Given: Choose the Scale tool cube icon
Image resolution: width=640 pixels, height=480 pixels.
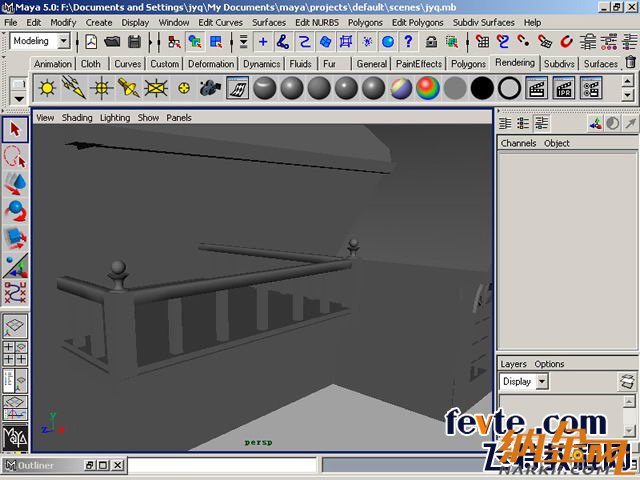Looking at the screenshot, I should point(14,238).
